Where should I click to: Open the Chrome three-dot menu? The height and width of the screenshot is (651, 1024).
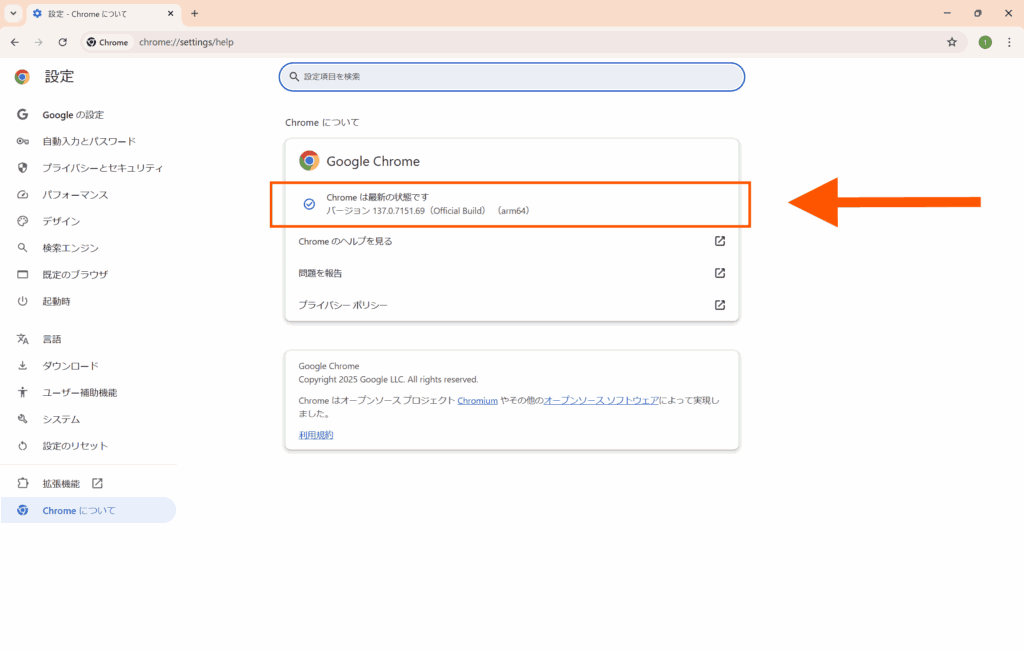(x=1009, y=42)
